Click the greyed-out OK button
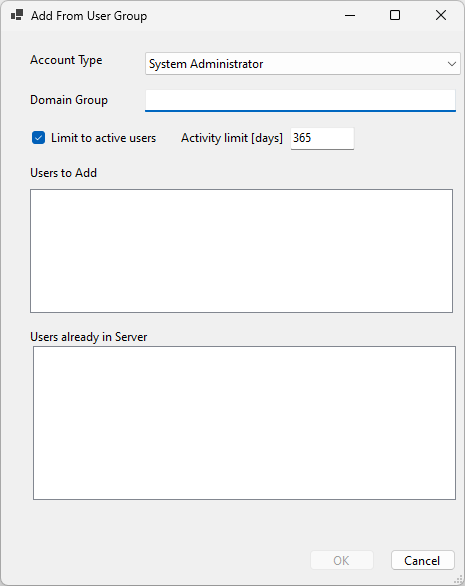The width and height of the screenshot is (465, 586). 342,560
